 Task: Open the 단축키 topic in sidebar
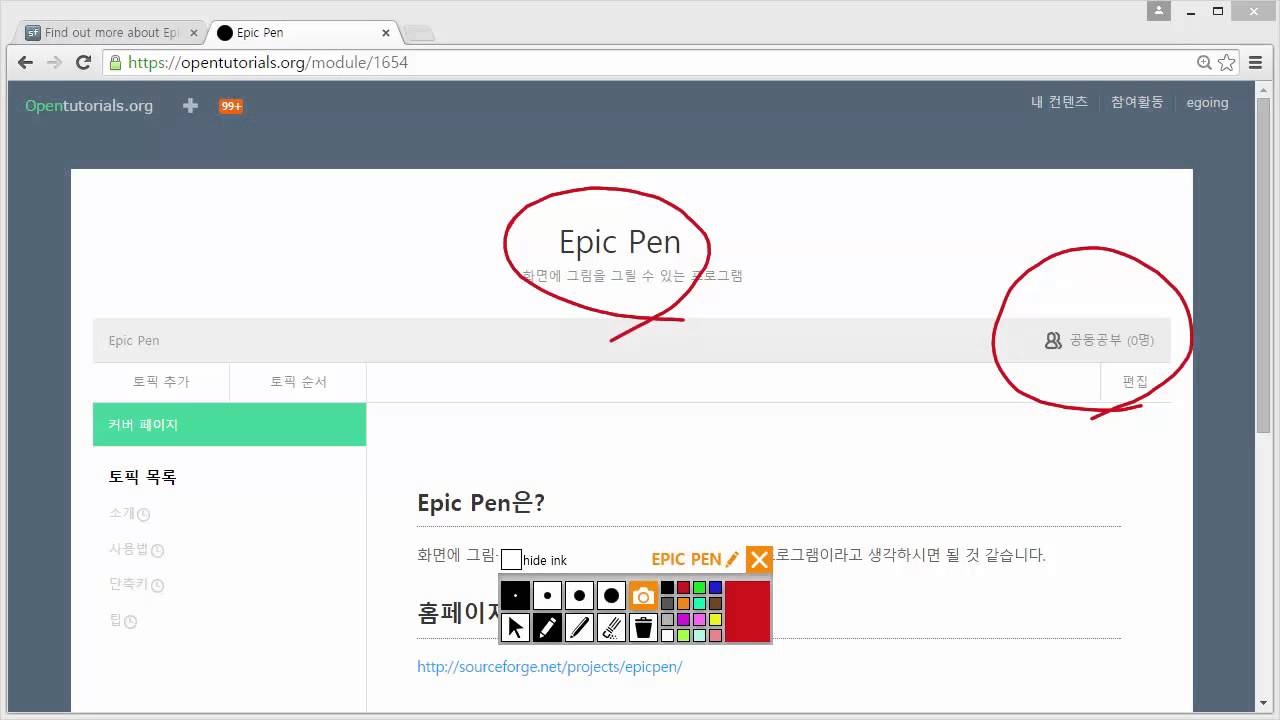click(136, 585)
